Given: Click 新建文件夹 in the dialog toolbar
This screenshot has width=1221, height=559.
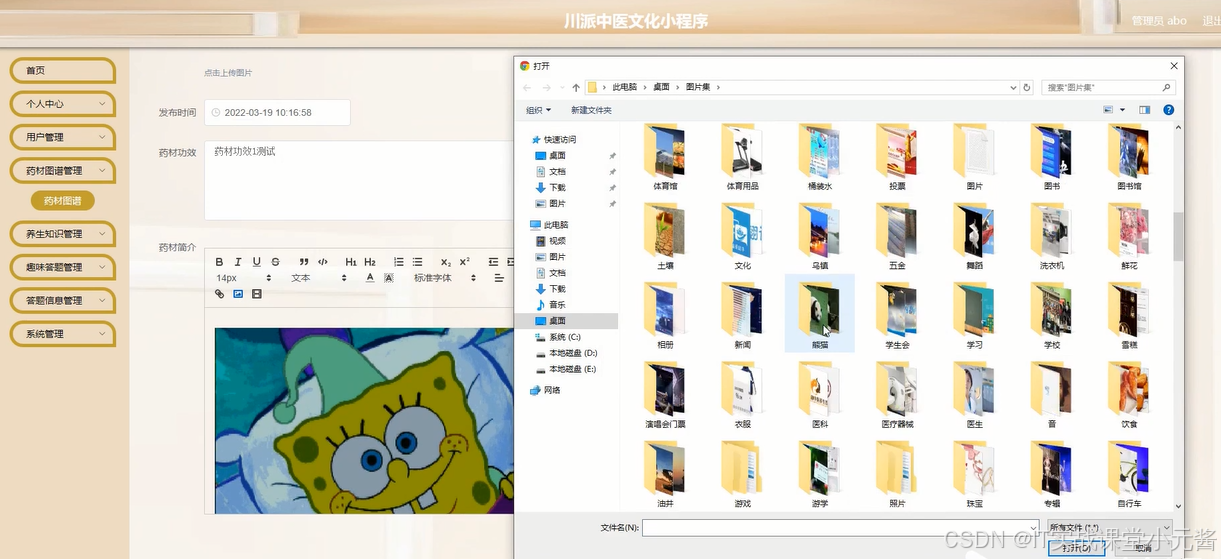Looking at the screenshot, I should tap(591, 110).
